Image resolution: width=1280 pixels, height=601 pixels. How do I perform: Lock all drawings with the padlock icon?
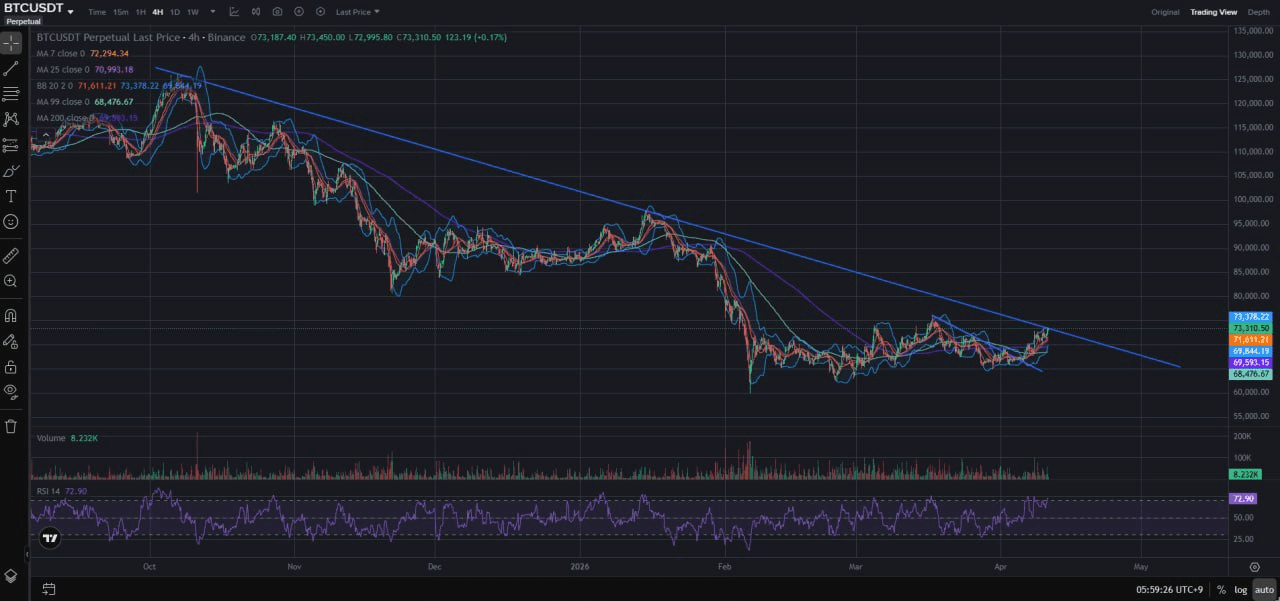11,366
